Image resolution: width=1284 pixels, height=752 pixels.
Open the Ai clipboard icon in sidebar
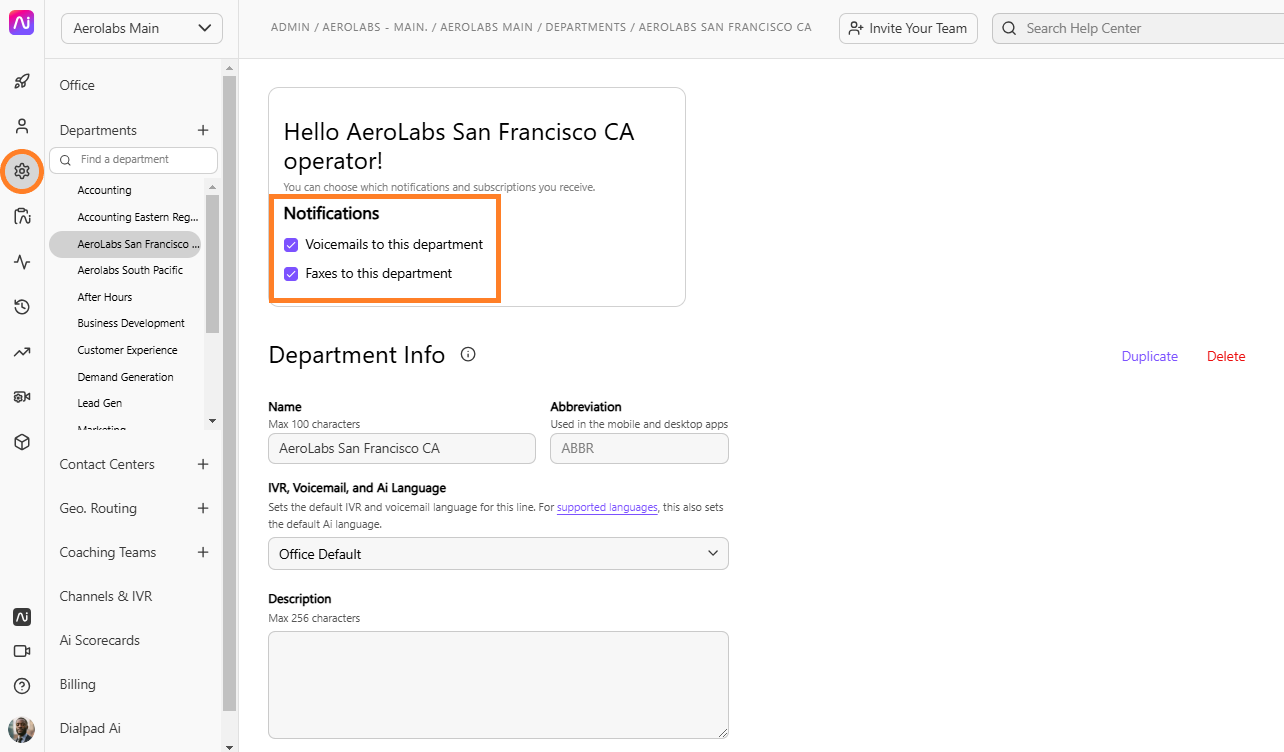(22, 216)
